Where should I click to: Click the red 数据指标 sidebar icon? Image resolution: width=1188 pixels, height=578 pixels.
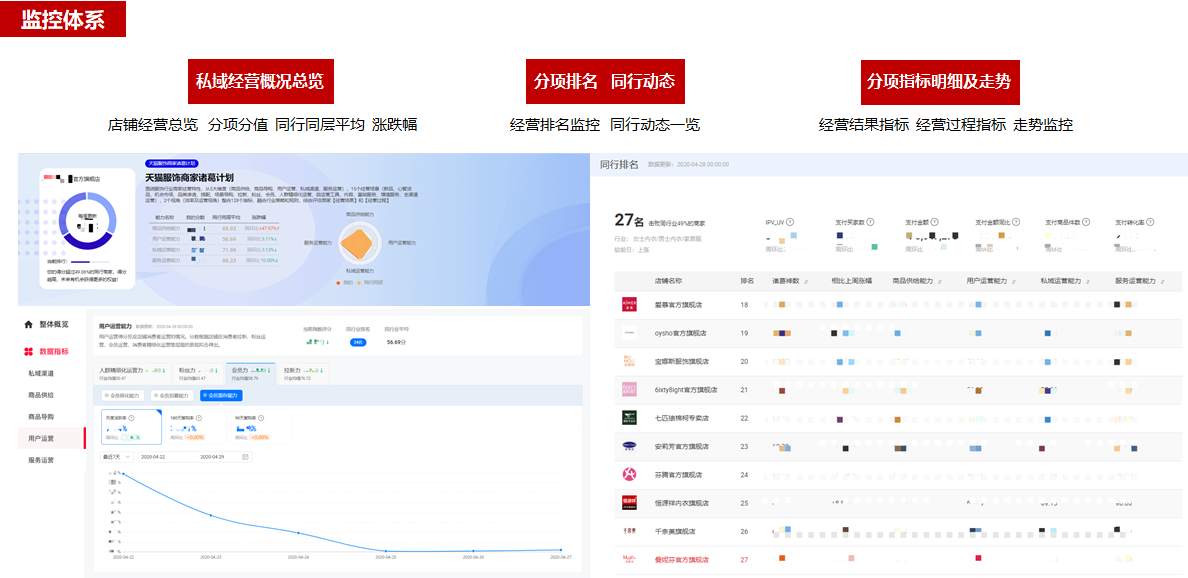click(x=29, y=351)
